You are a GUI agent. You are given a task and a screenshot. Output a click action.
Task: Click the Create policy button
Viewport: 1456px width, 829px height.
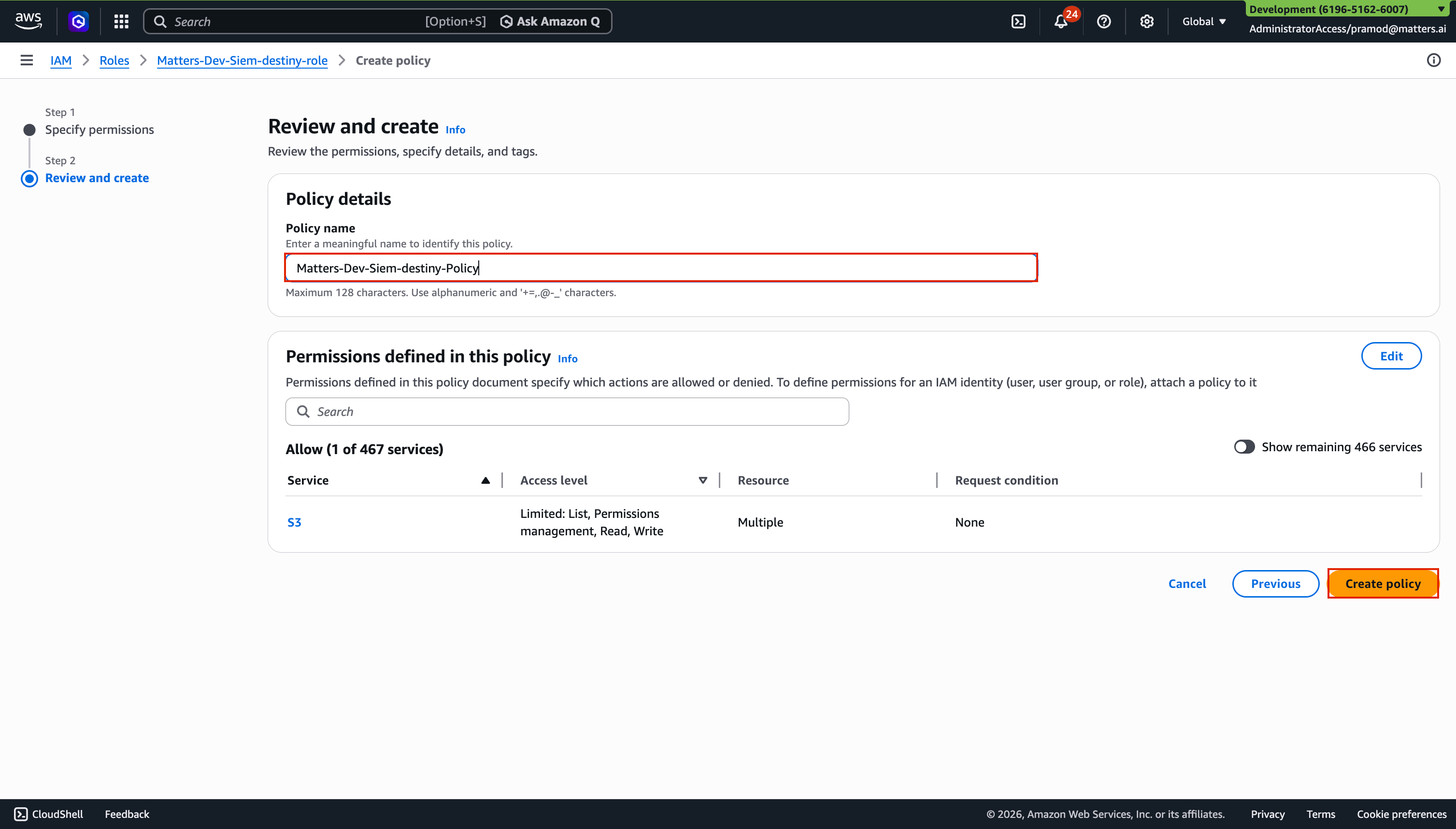point(1383,584)
